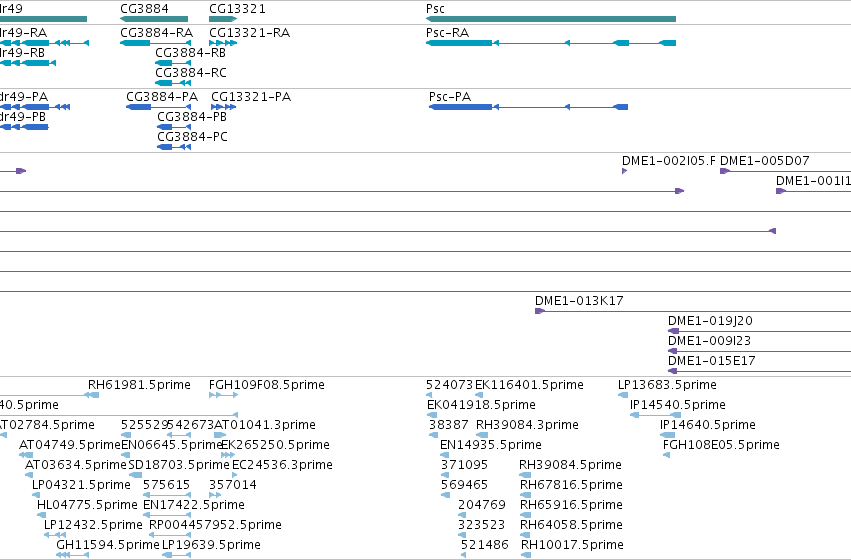851x560 pixels.
Task: Click the DME1-019J20 BAC label
Action: (710, 321)
